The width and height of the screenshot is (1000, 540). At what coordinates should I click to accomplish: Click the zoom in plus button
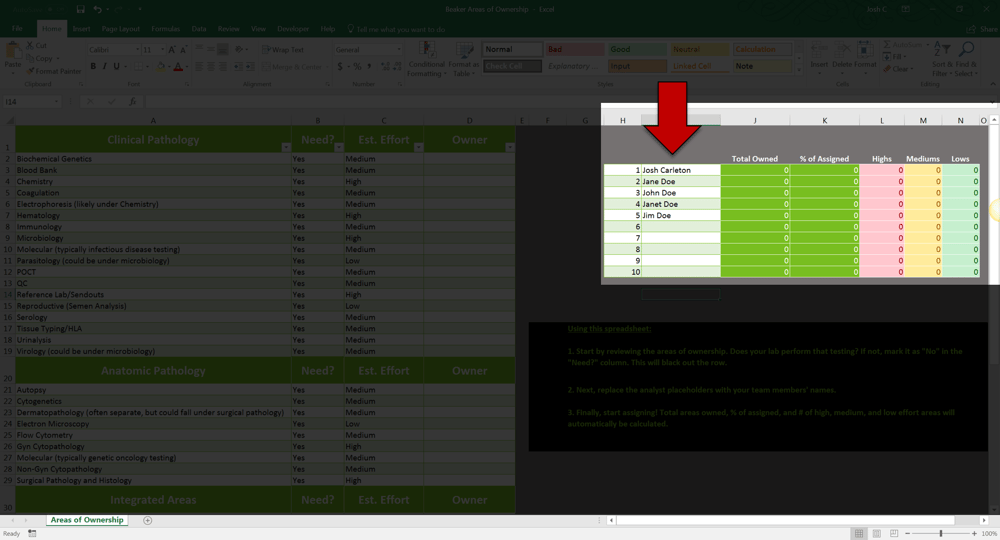click(x=974, y=534)
